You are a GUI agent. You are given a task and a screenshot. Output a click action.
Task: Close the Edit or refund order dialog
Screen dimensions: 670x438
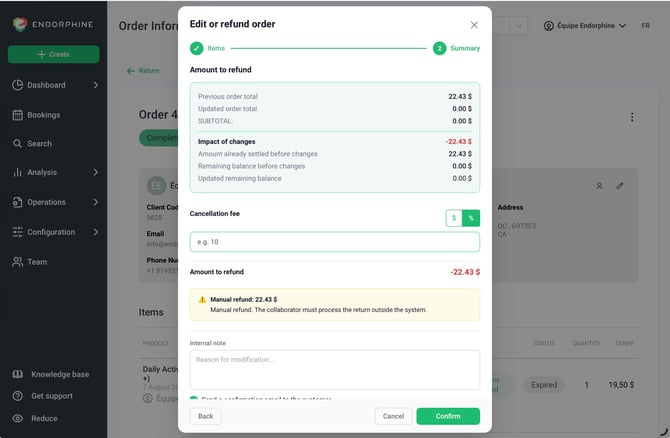tap(474, 25)
